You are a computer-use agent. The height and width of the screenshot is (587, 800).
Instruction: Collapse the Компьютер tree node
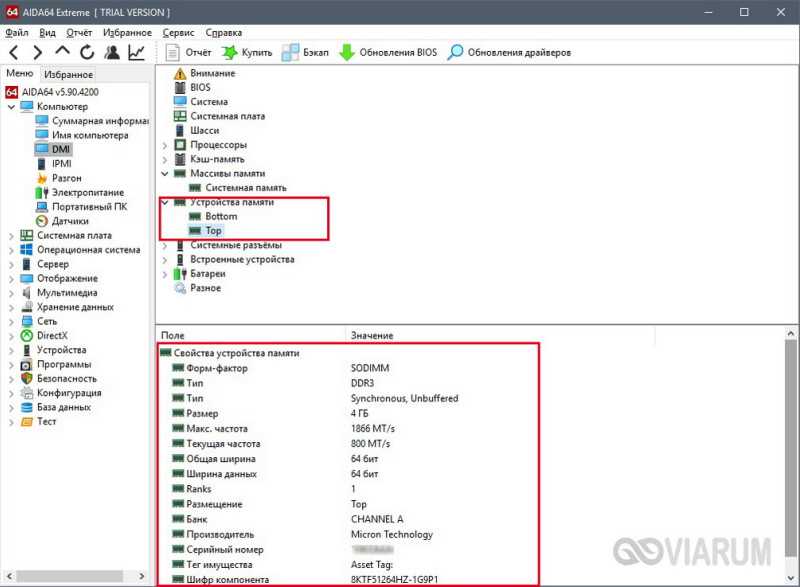11,107
